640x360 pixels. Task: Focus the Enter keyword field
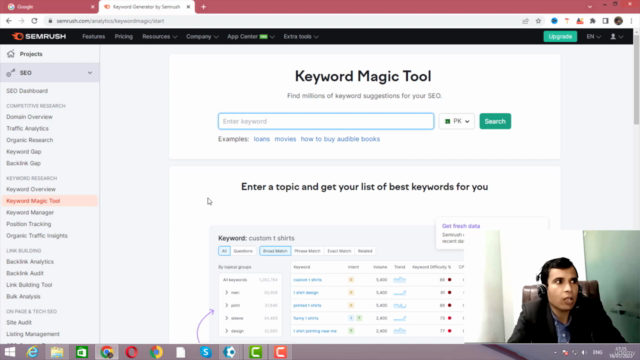pos(326,121)
